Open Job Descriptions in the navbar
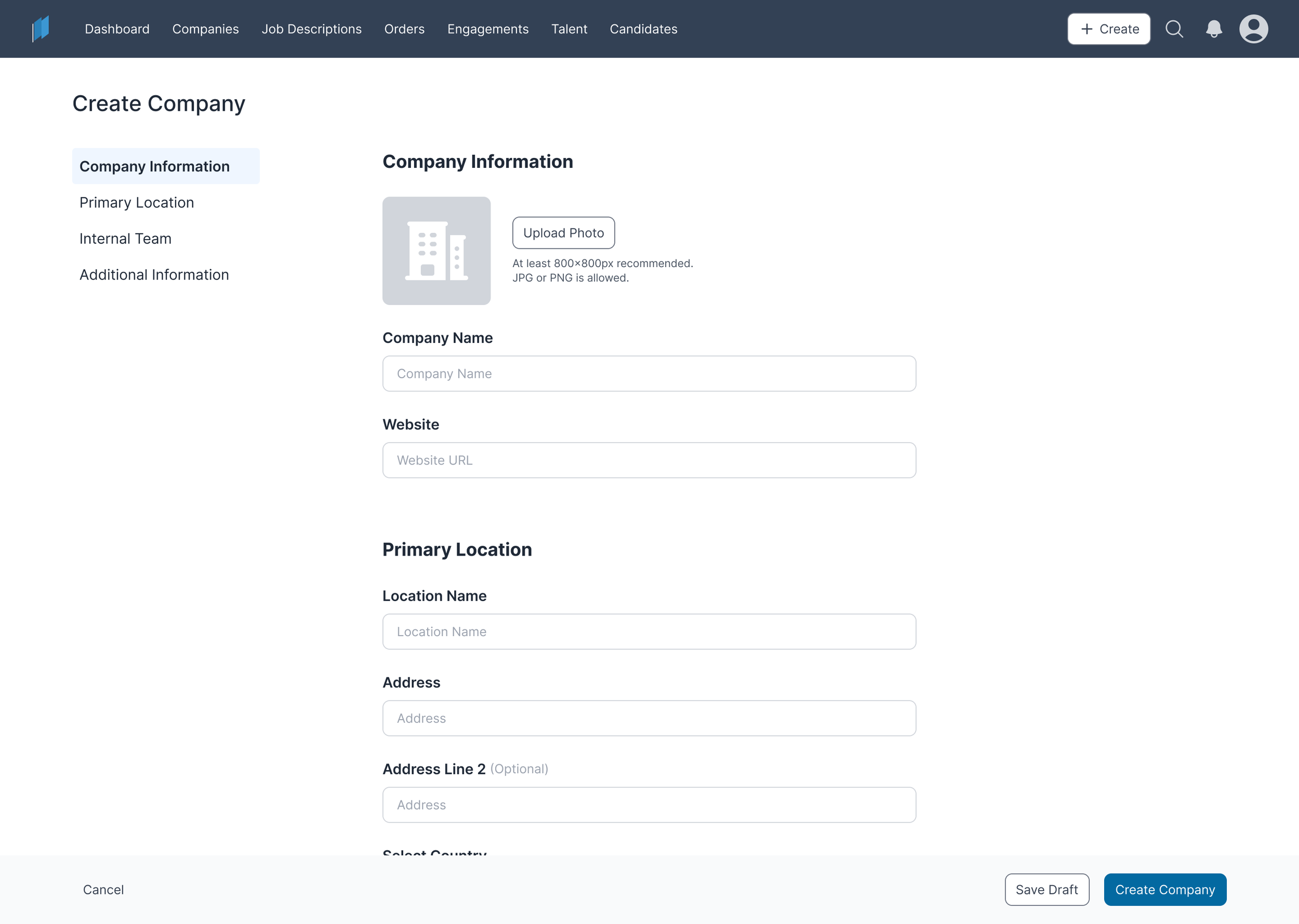Screen dimensions: 1299x924 click(x=311, y=29)
